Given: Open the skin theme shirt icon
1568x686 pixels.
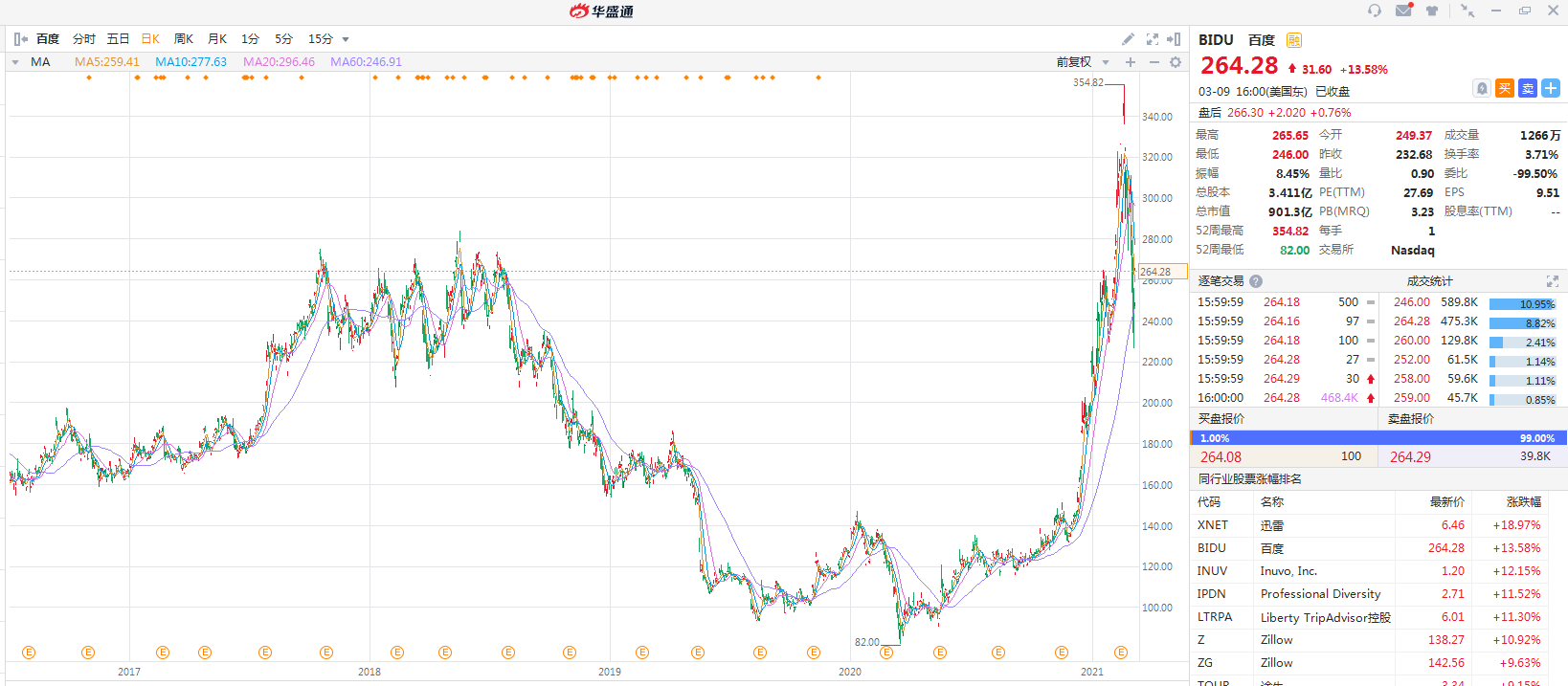Looking at the screenshot, I should [x=1432, y=11].
